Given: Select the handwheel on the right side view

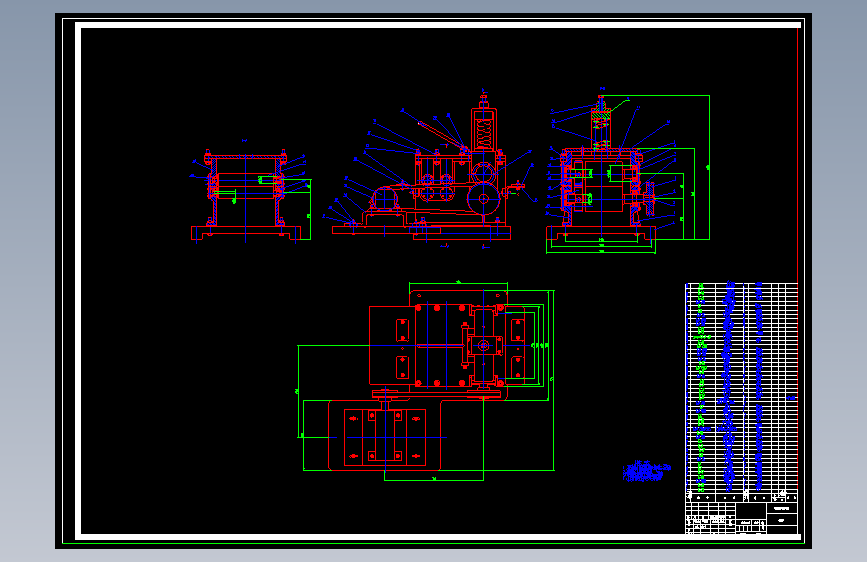Looking at the screenshot, I should (650, 198).
